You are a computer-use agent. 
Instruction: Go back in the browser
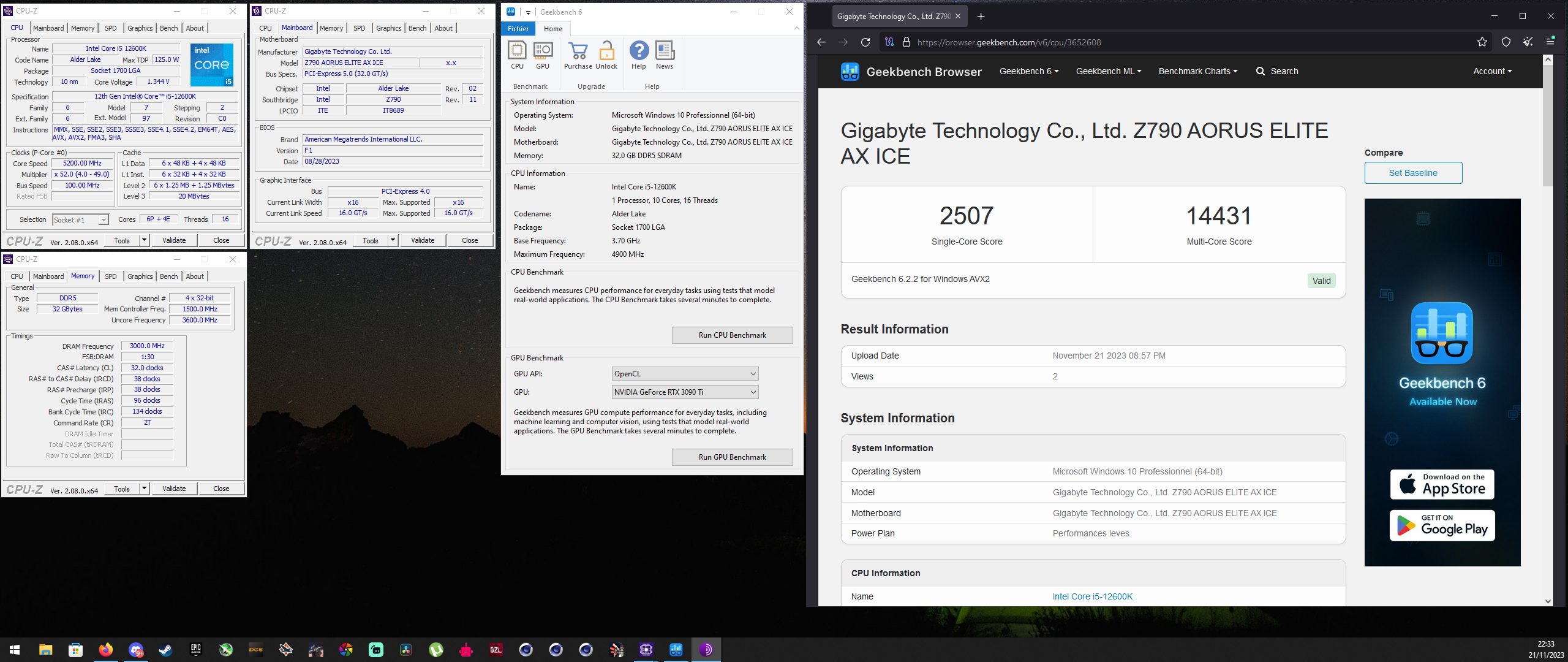click(x=821, y=42)
